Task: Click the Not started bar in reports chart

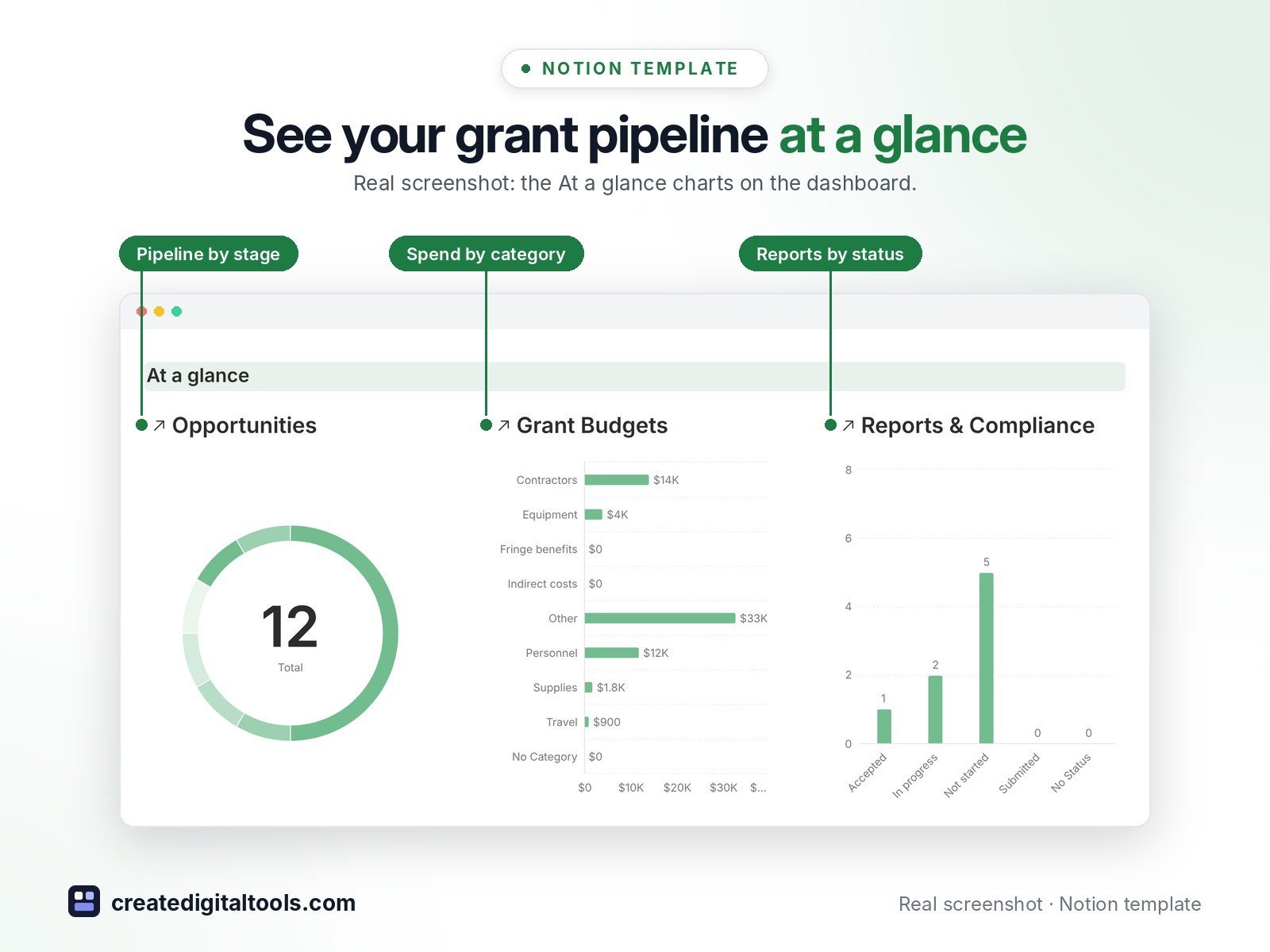Action: point(987,658)
